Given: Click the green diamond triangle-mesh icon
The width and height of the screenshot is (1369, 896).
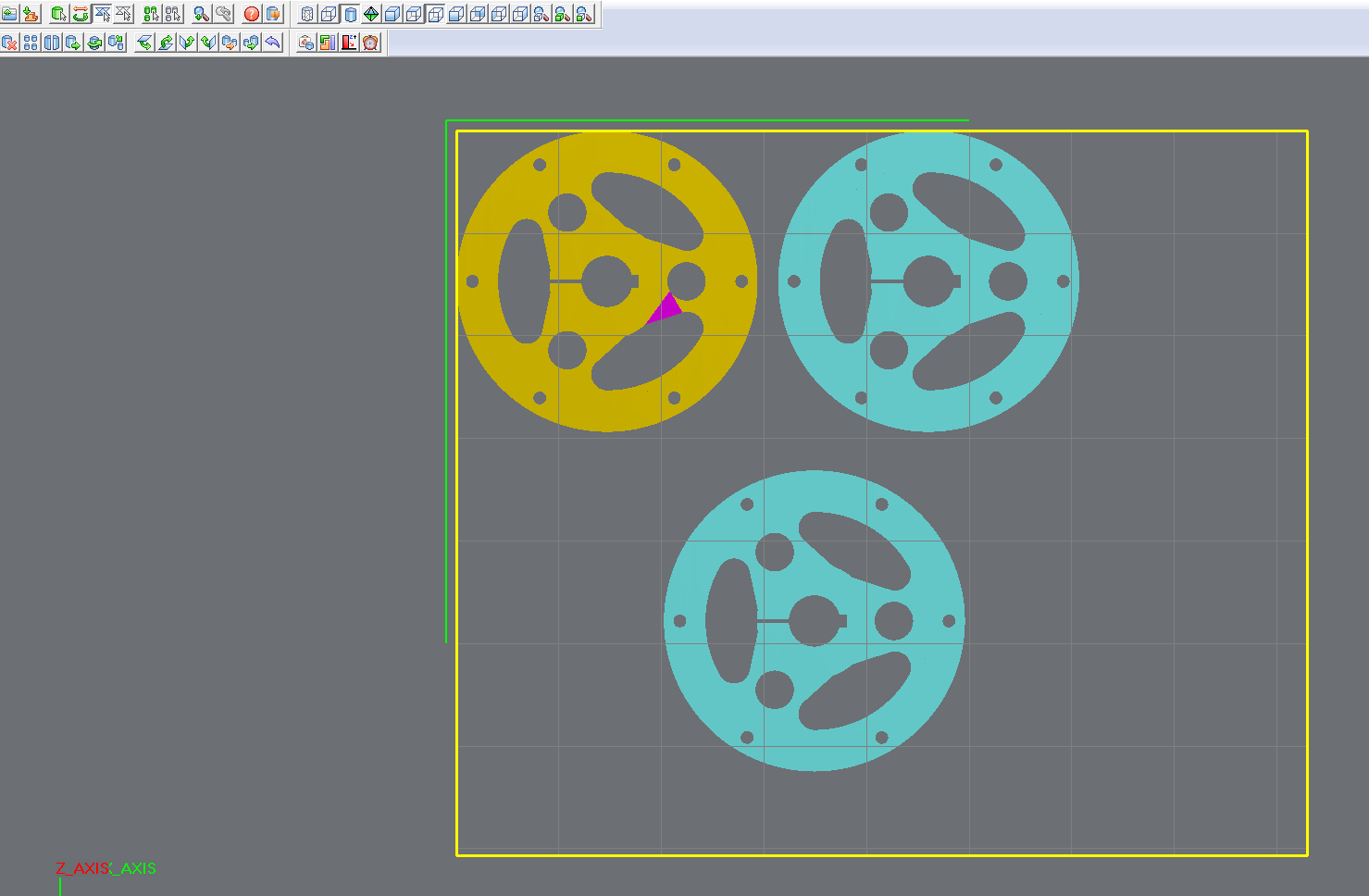Looking at the screenshot, I should pyautogui.click(x=371, y=14).
